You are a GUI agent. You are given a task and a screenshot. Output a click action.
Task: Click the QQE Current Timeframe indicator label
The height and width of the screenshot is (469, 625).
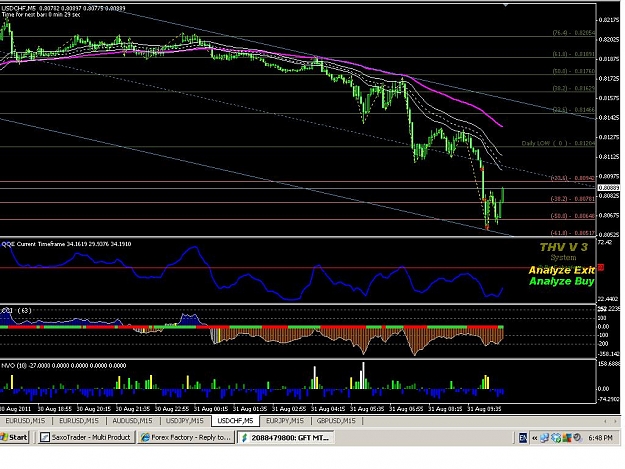point(67,244)
